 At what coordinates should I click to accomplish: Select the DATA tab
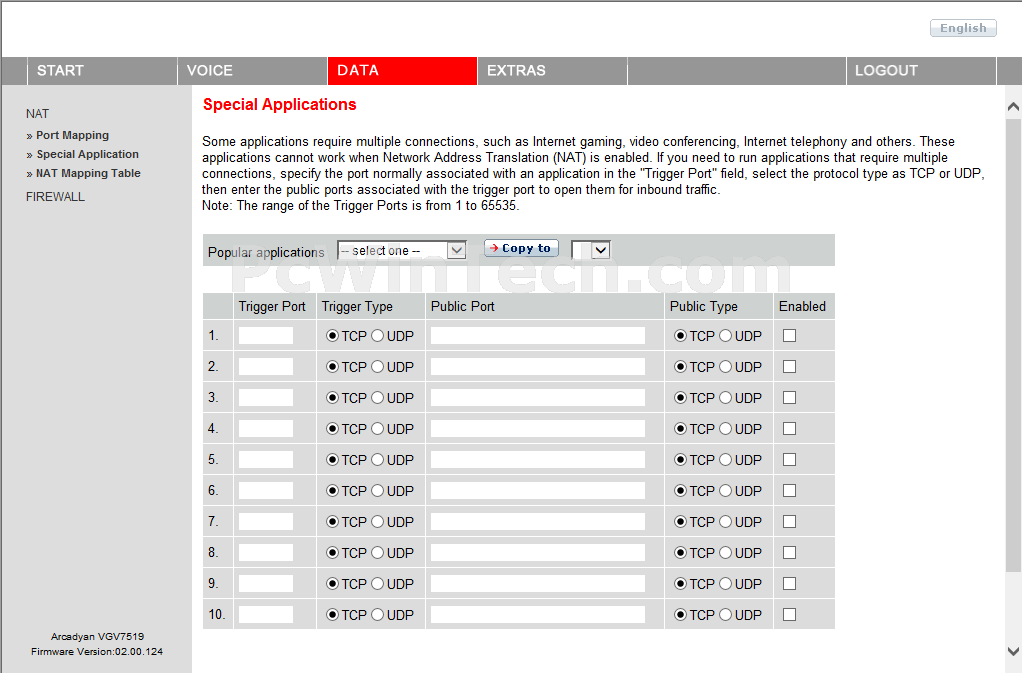coord(402,70)
